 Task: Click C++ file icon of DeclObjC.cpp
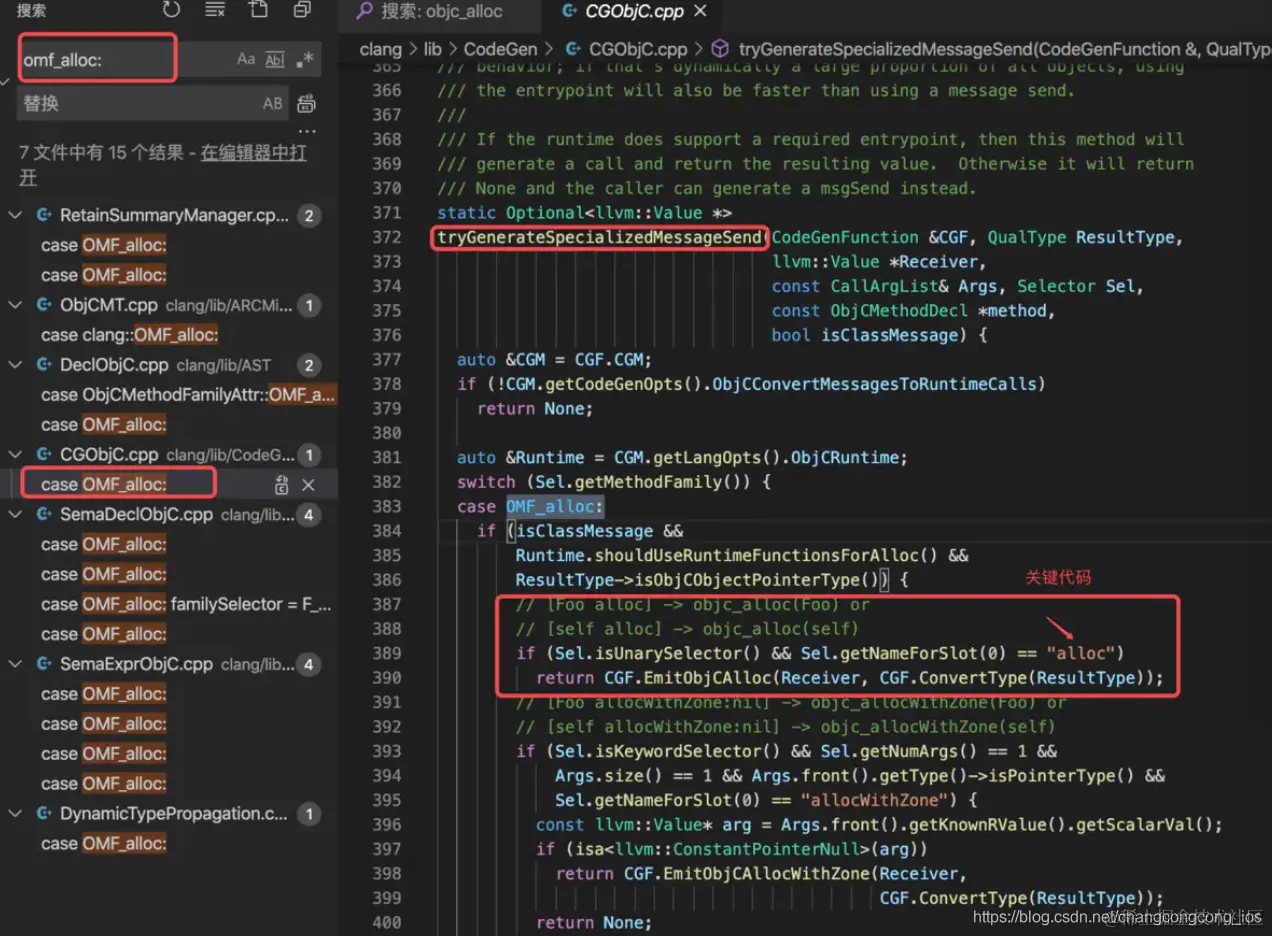click(x=43, y=365)
